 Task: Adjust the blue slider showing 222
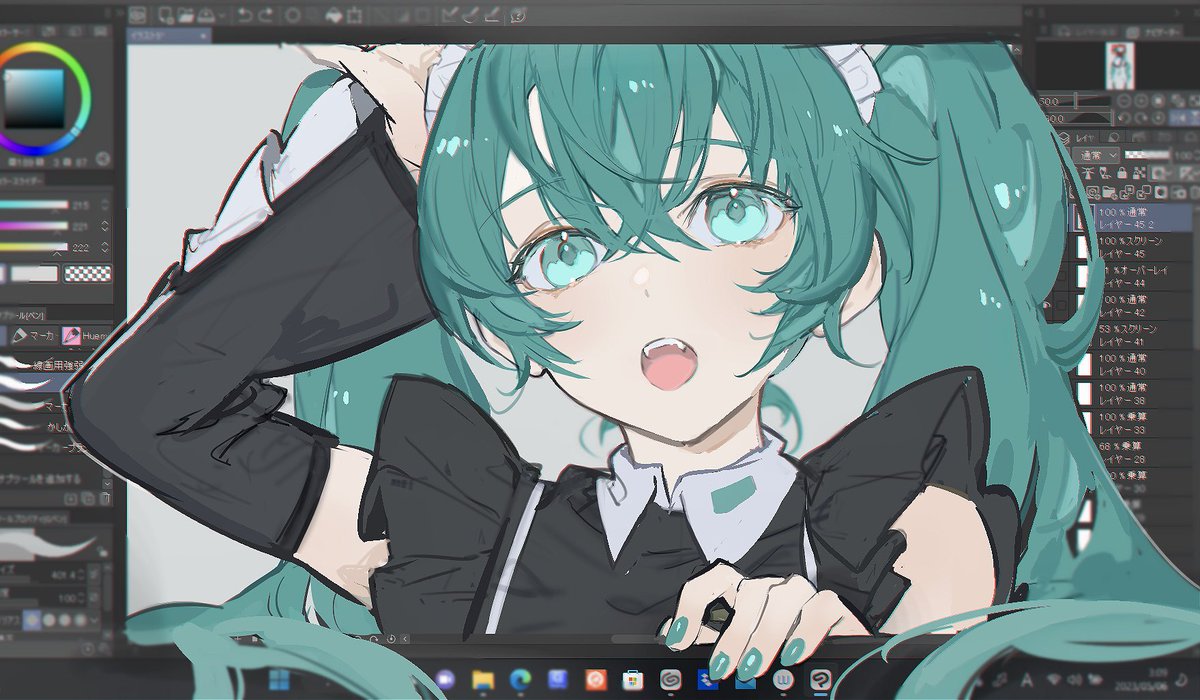(x=35, y=247)
